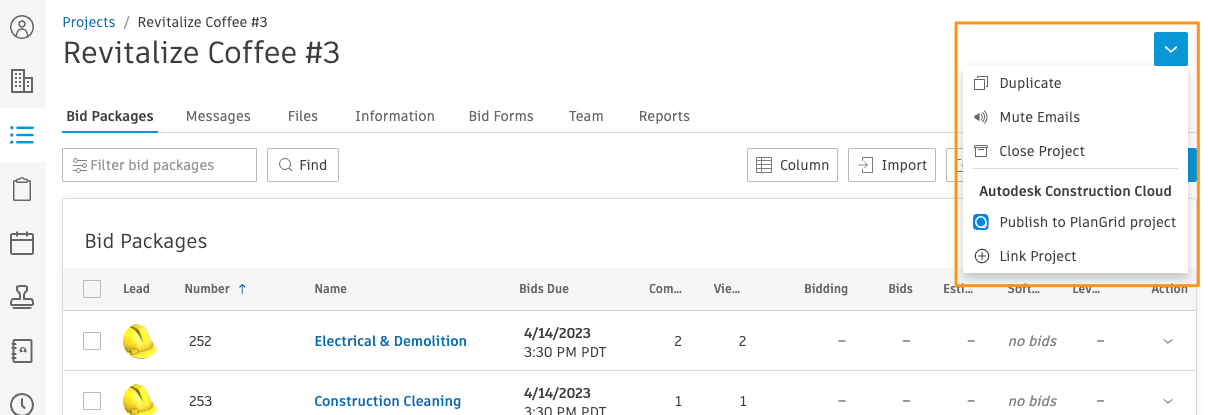
Task: Toggle the select-all checkbox in table header
Action: [x=92, y=289]
